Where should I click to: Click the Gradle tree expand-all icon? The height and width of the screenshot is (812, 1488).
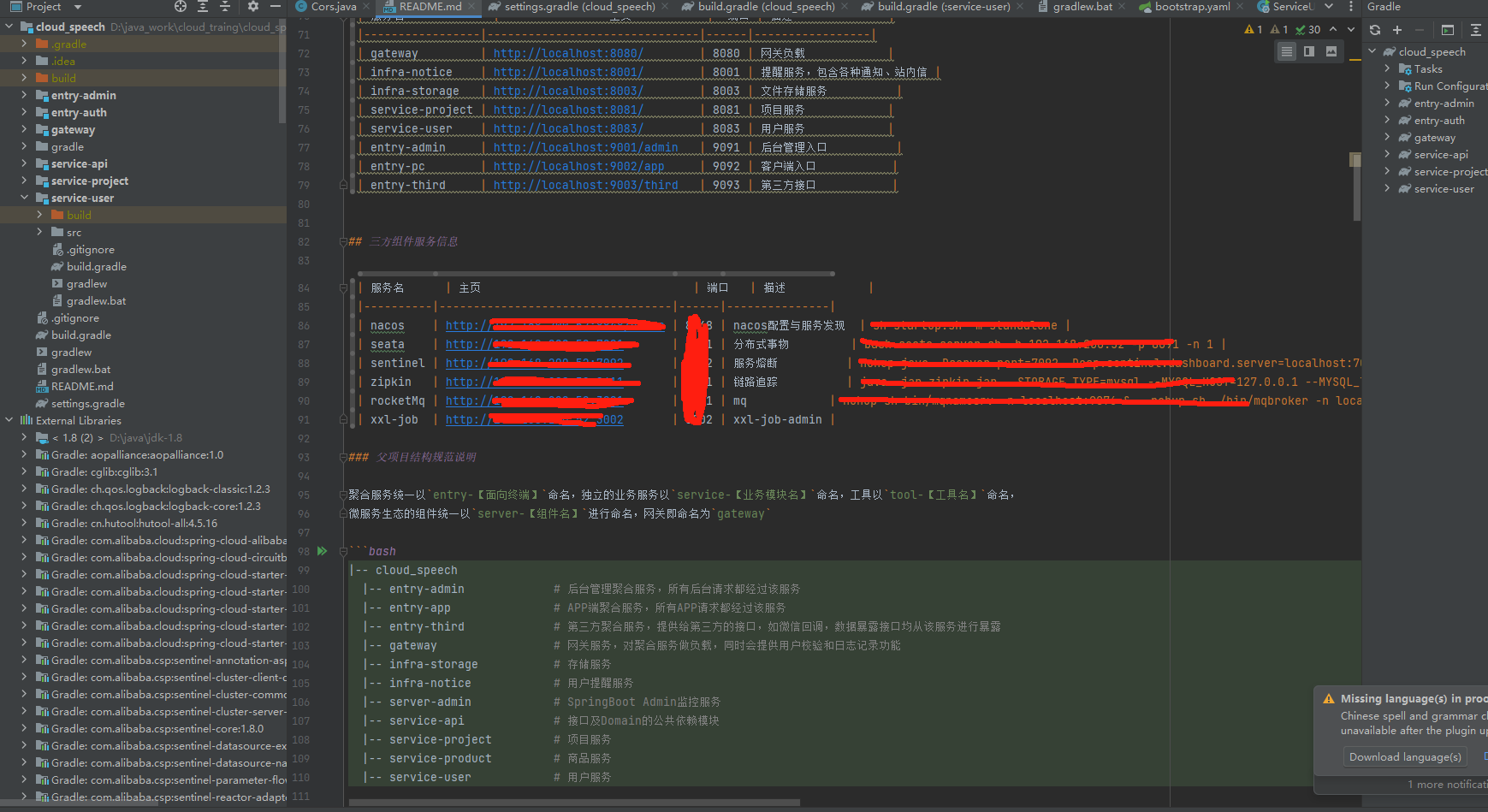point(1476,29)
